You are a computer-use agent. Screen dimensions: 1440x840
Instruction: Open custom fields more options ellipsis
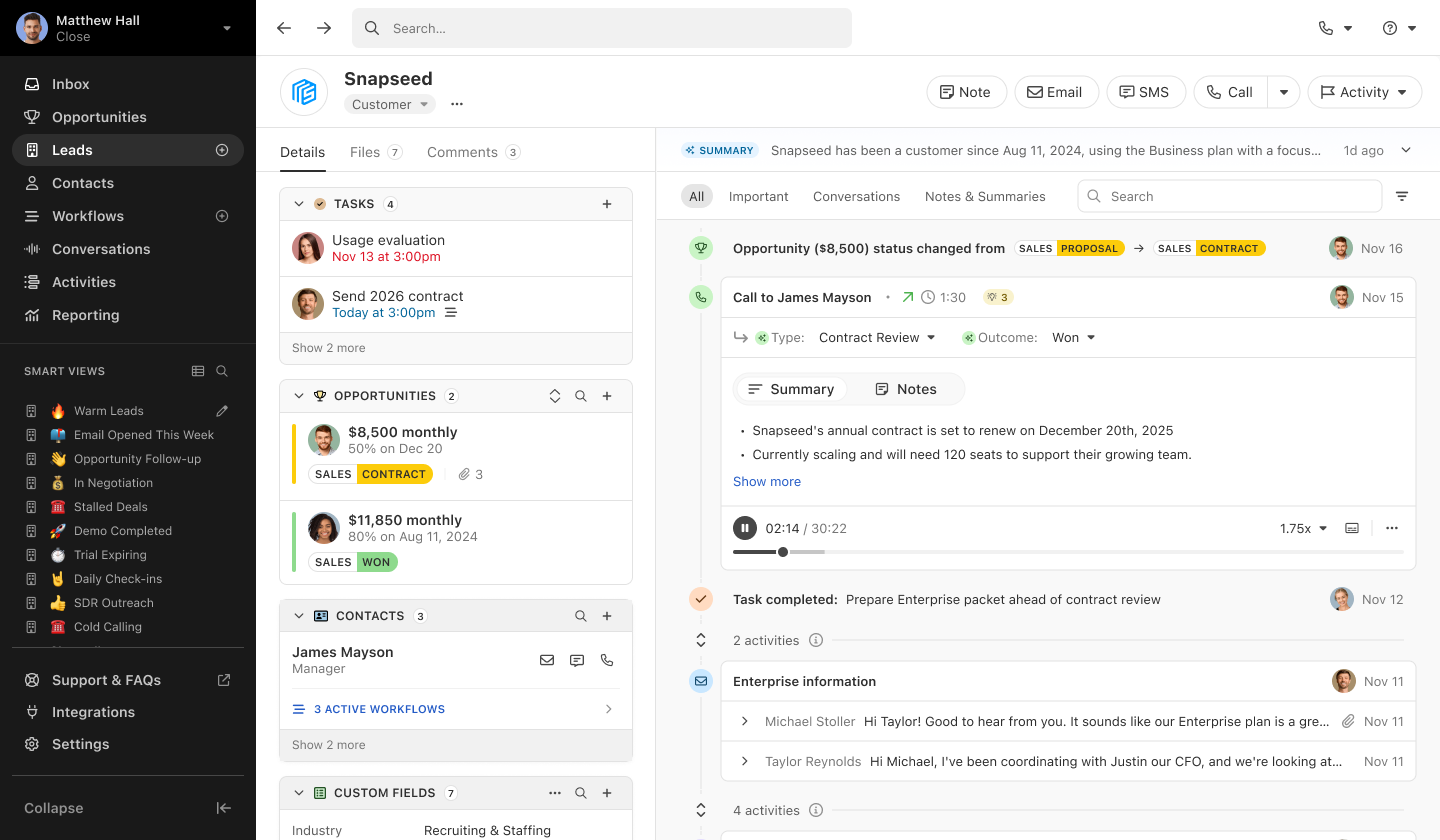[555, 793]
